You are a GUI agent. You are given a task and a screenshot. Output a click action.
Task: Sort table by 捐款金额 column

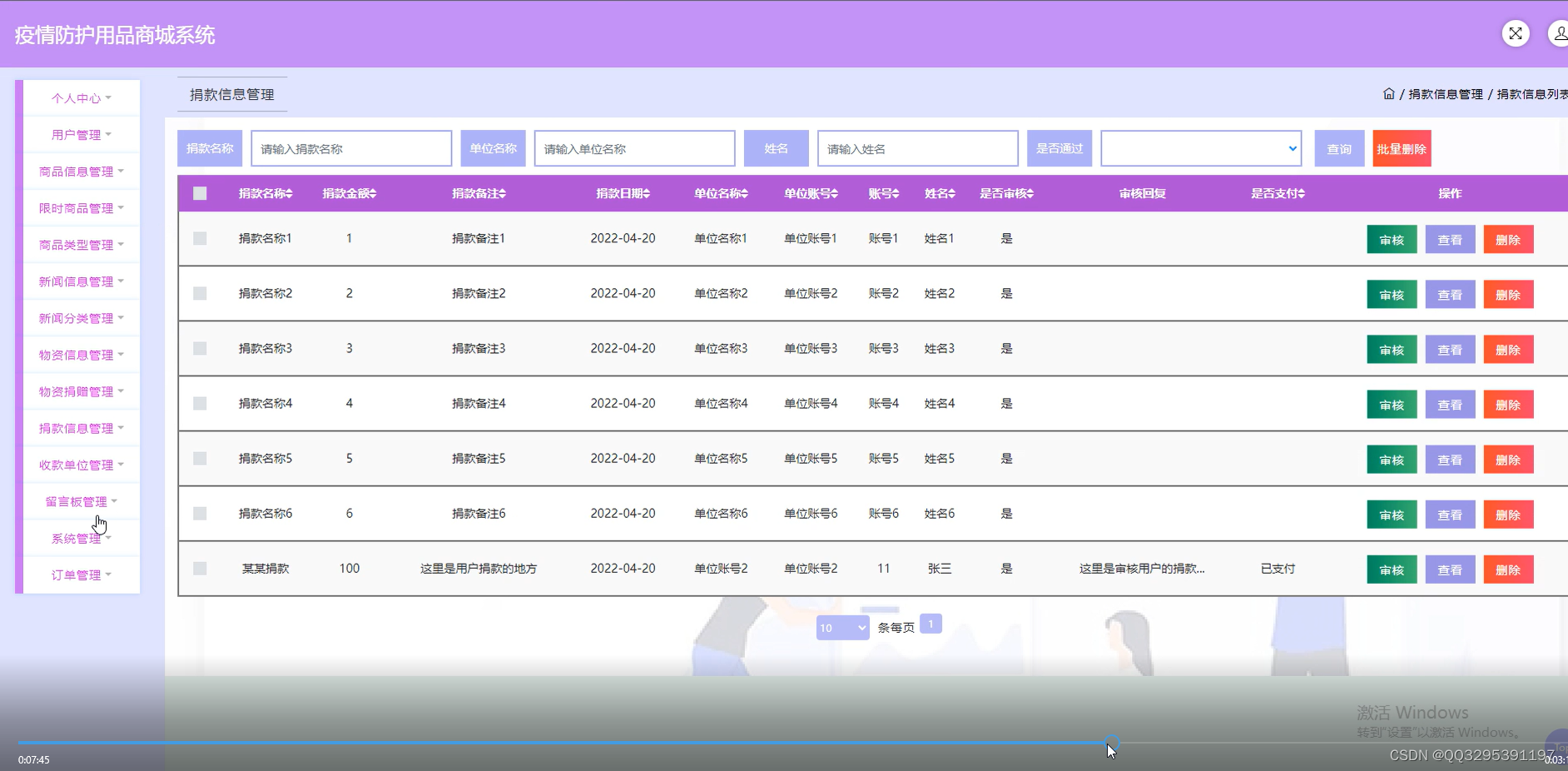point(350,193)
